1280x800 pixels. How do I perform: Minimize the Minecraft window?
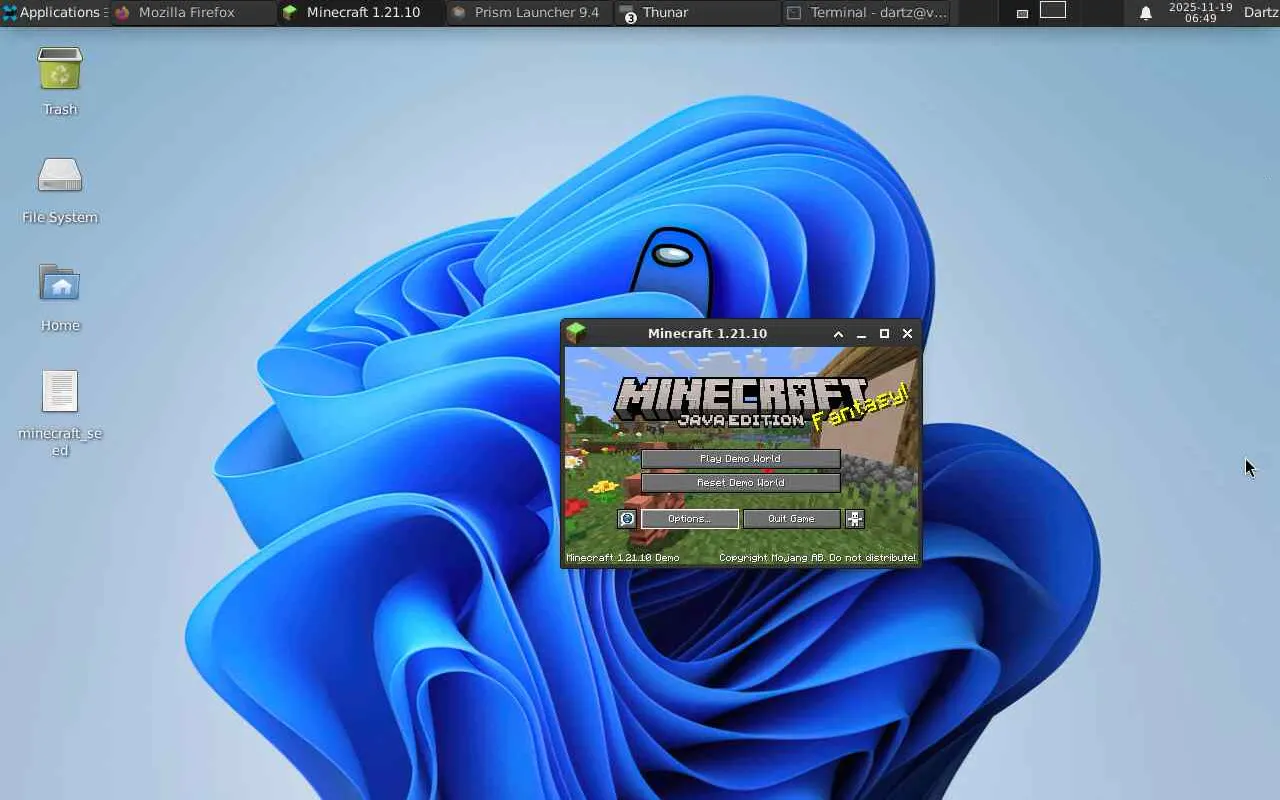861,334
